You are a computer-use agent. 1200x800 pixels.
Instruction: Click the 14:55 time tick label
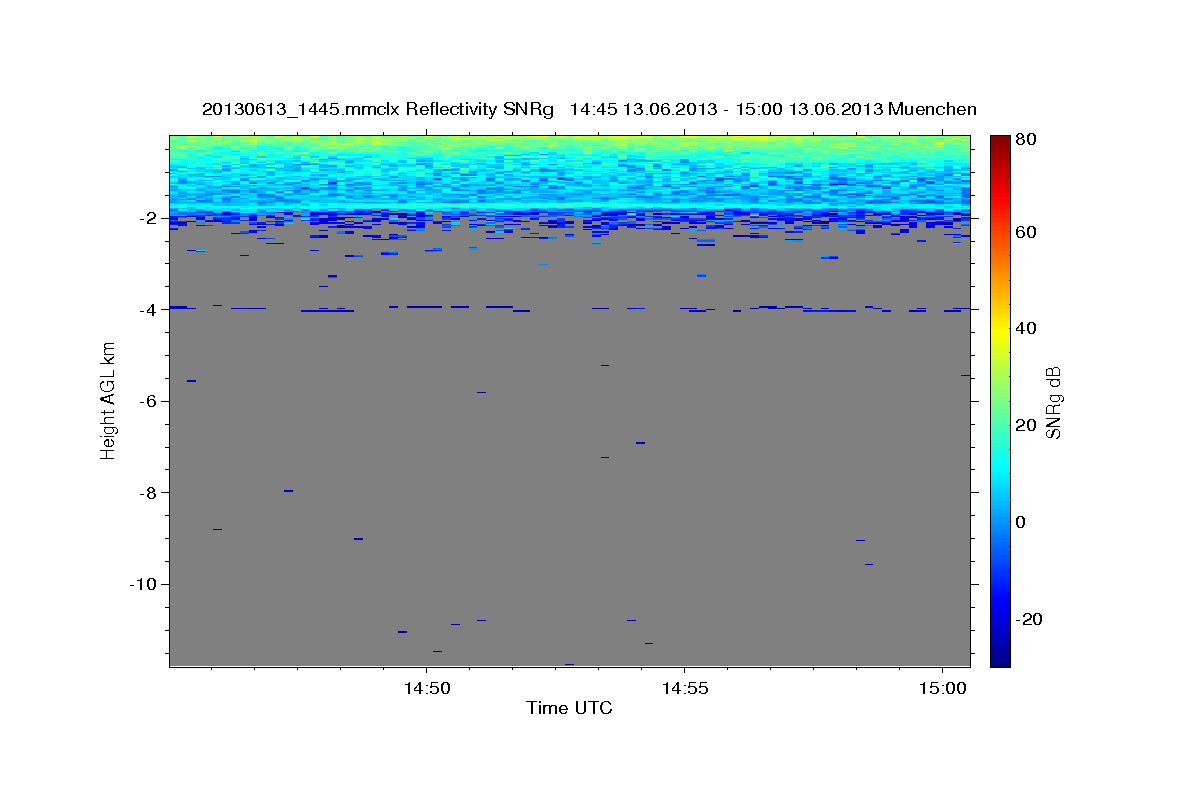[x=684, y=688]
